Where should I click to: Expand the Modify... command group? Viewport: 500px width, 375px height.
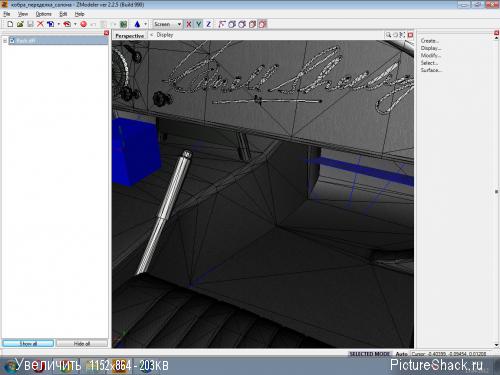430,55
